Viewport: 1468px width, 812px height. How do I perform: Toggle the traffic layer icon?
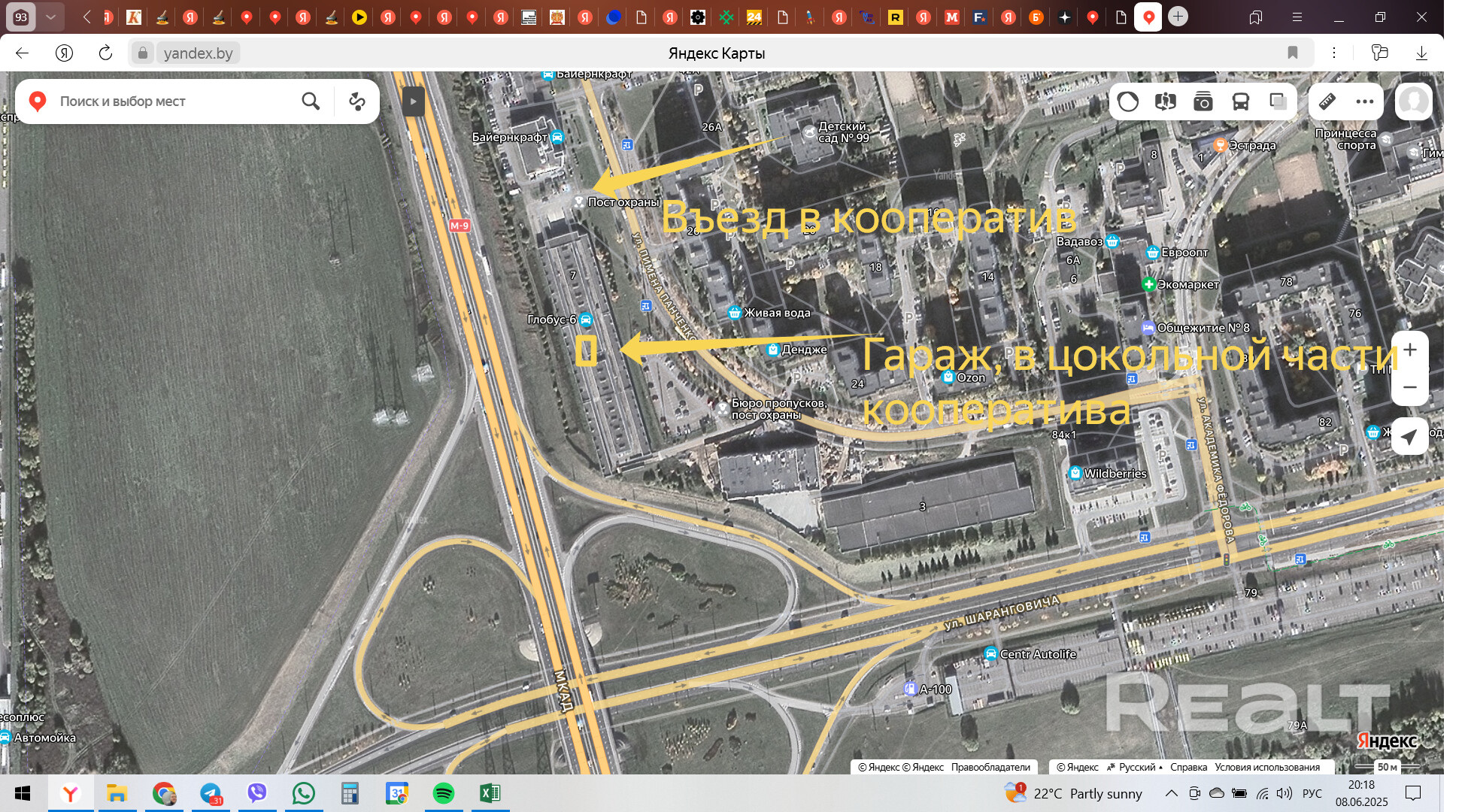pos(1128,101)
